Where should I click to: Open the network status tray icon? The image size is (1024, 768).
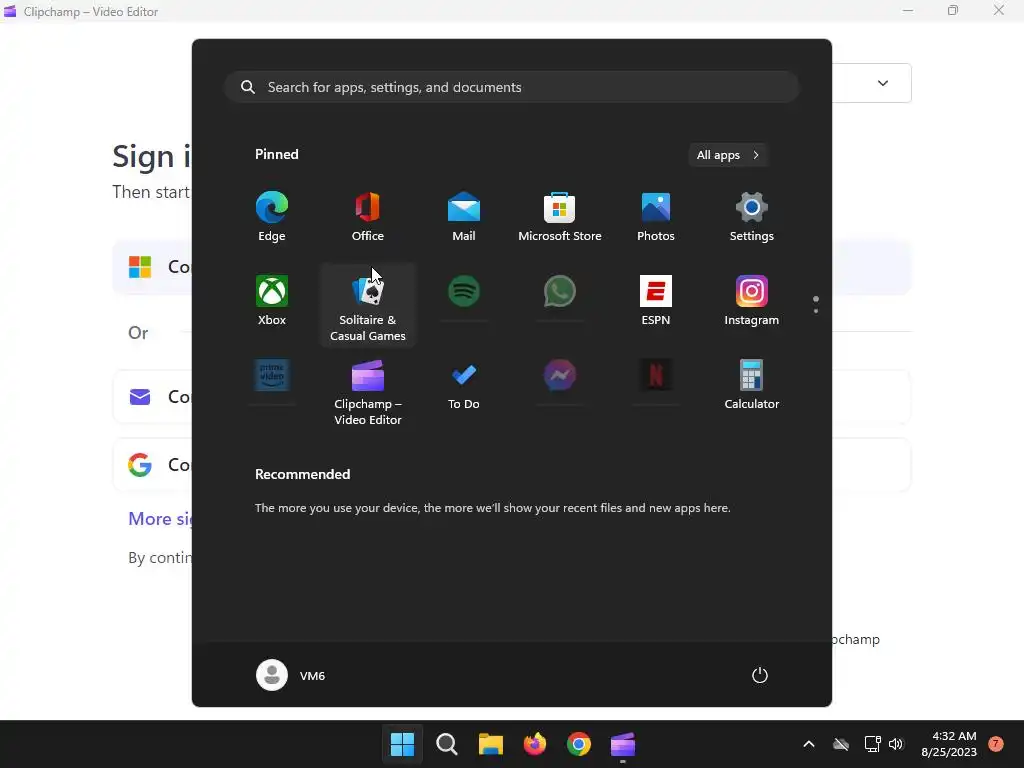[x=872, y=744]
